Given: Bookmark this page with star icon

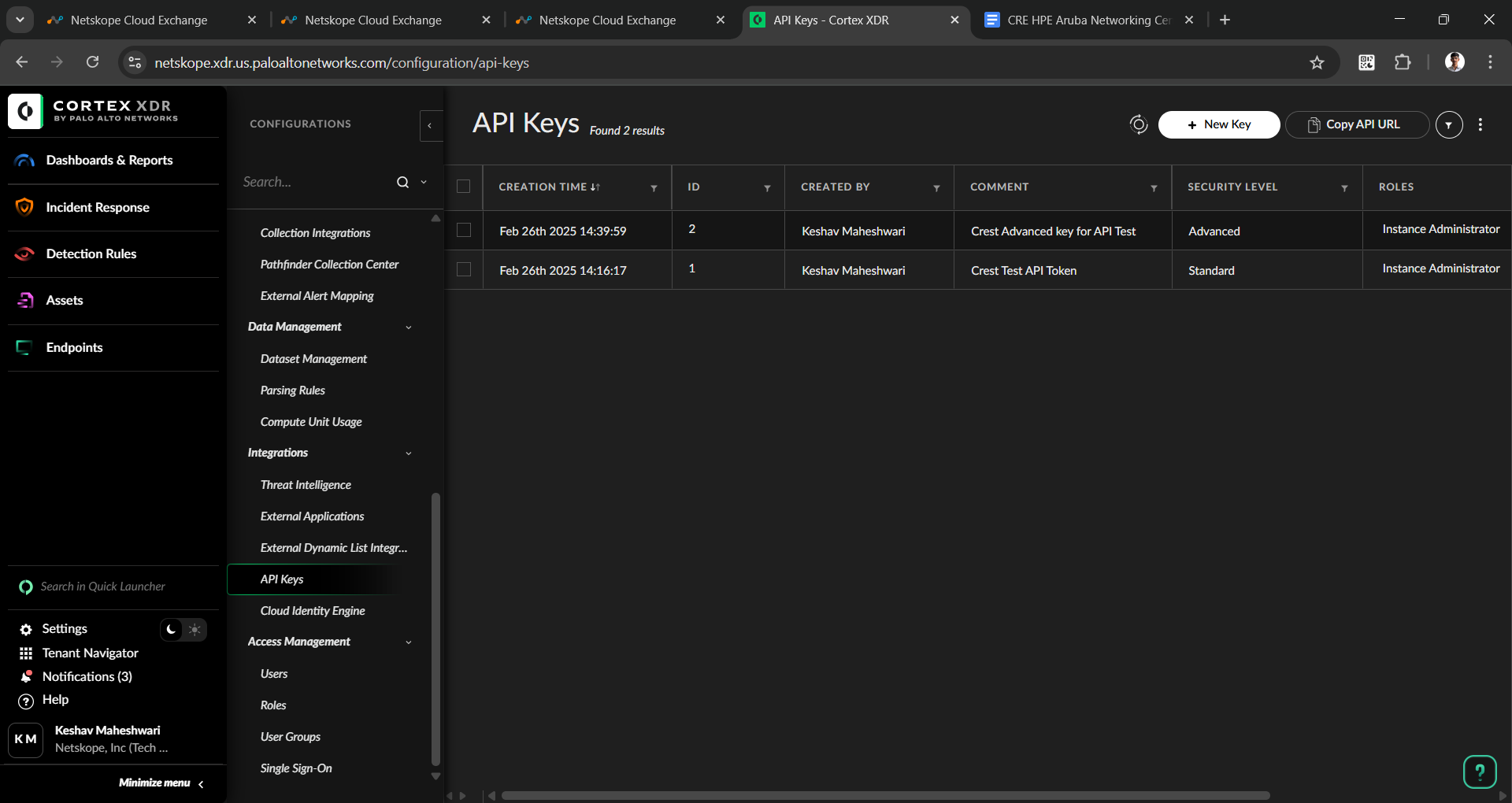Looking at the screenshot, I should tap(1317, 63).
